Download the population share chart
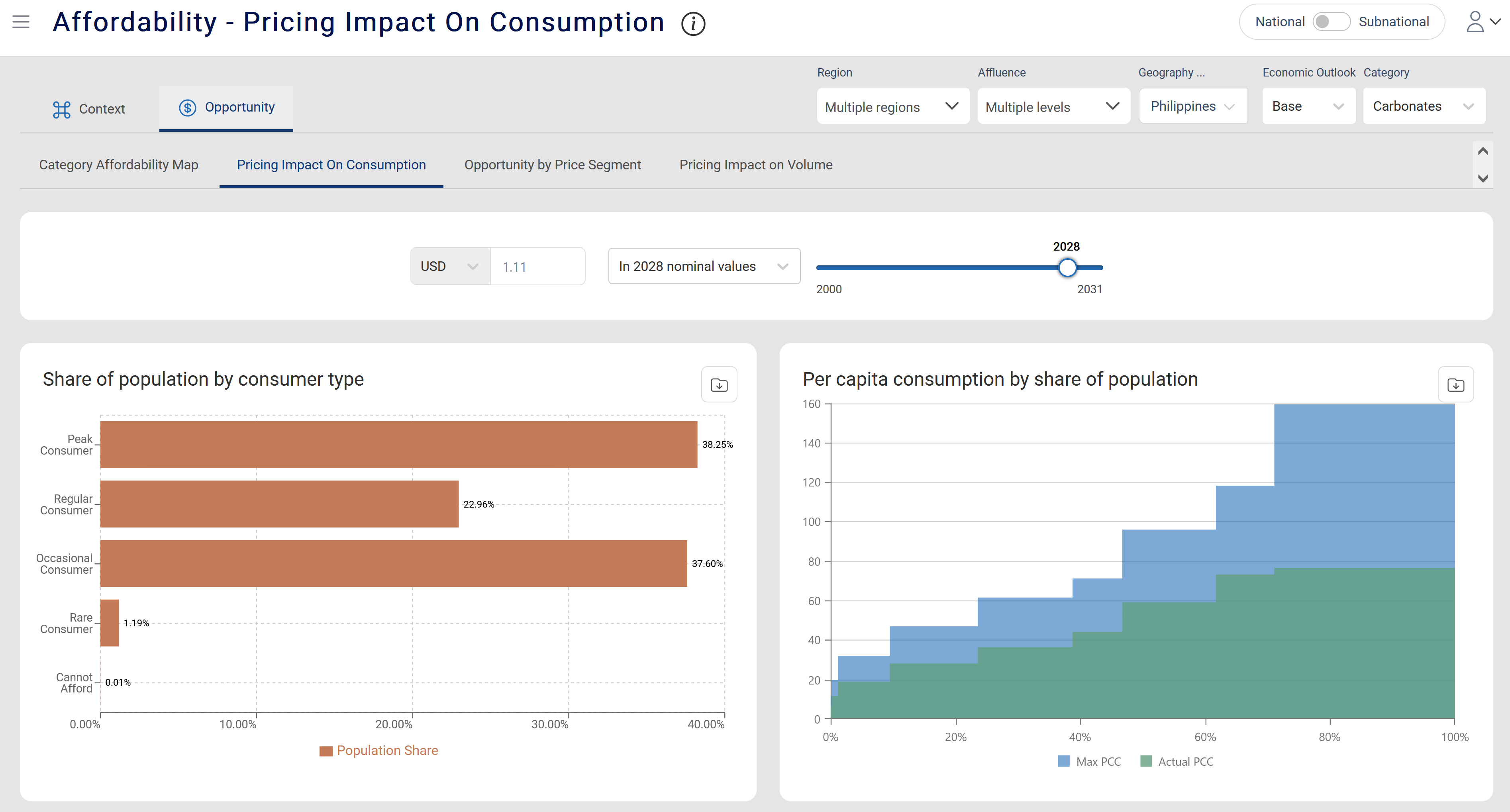The height and width of the screenshot is (812, 1510). (719, 384)
